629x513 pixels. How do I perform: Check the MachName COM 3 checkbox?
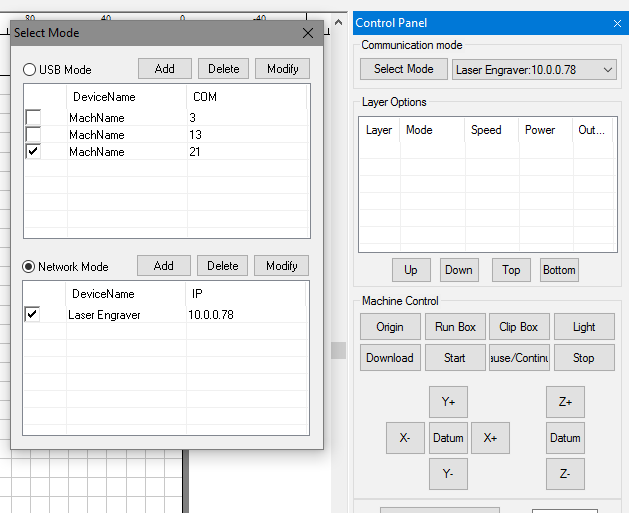pyautogui.click(x=33, y=118)
